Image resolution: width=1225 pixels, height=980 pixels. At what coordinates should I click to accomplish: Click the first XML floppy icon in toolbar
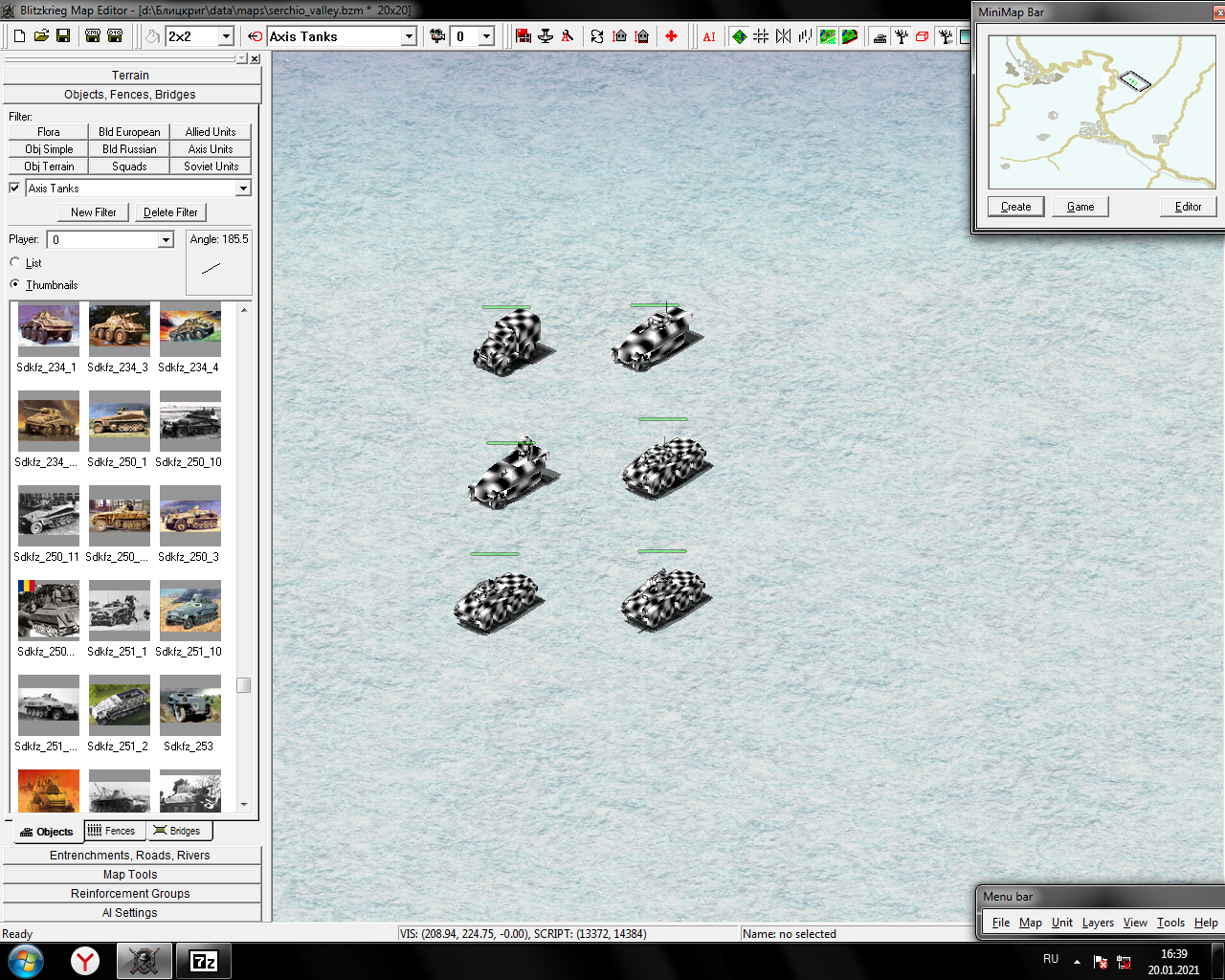click(x=93, y=36)
